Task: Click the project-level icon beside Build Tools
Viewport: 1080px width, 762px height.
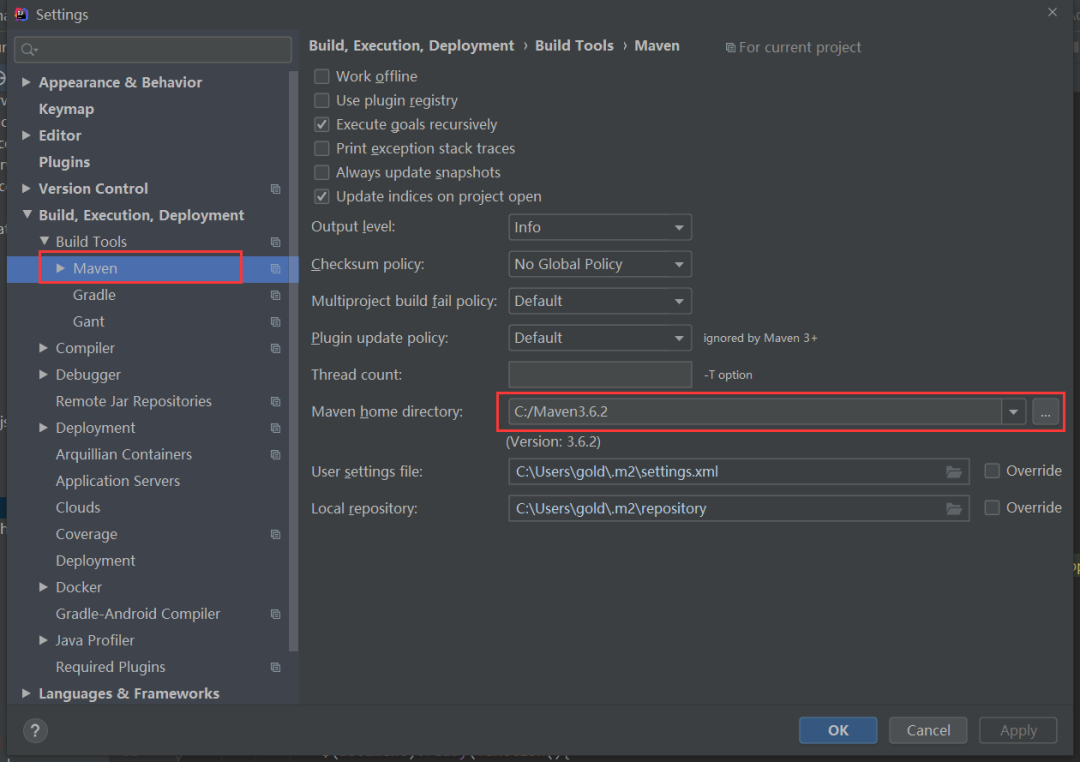Action: click(276, 242)
